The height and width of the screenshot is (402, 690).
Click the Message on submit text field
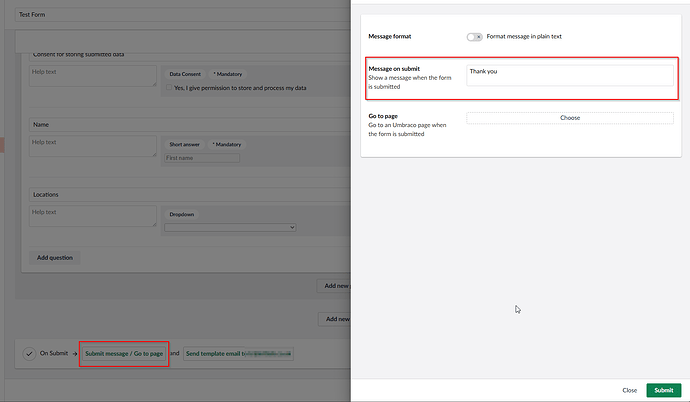tap(567, 75)
